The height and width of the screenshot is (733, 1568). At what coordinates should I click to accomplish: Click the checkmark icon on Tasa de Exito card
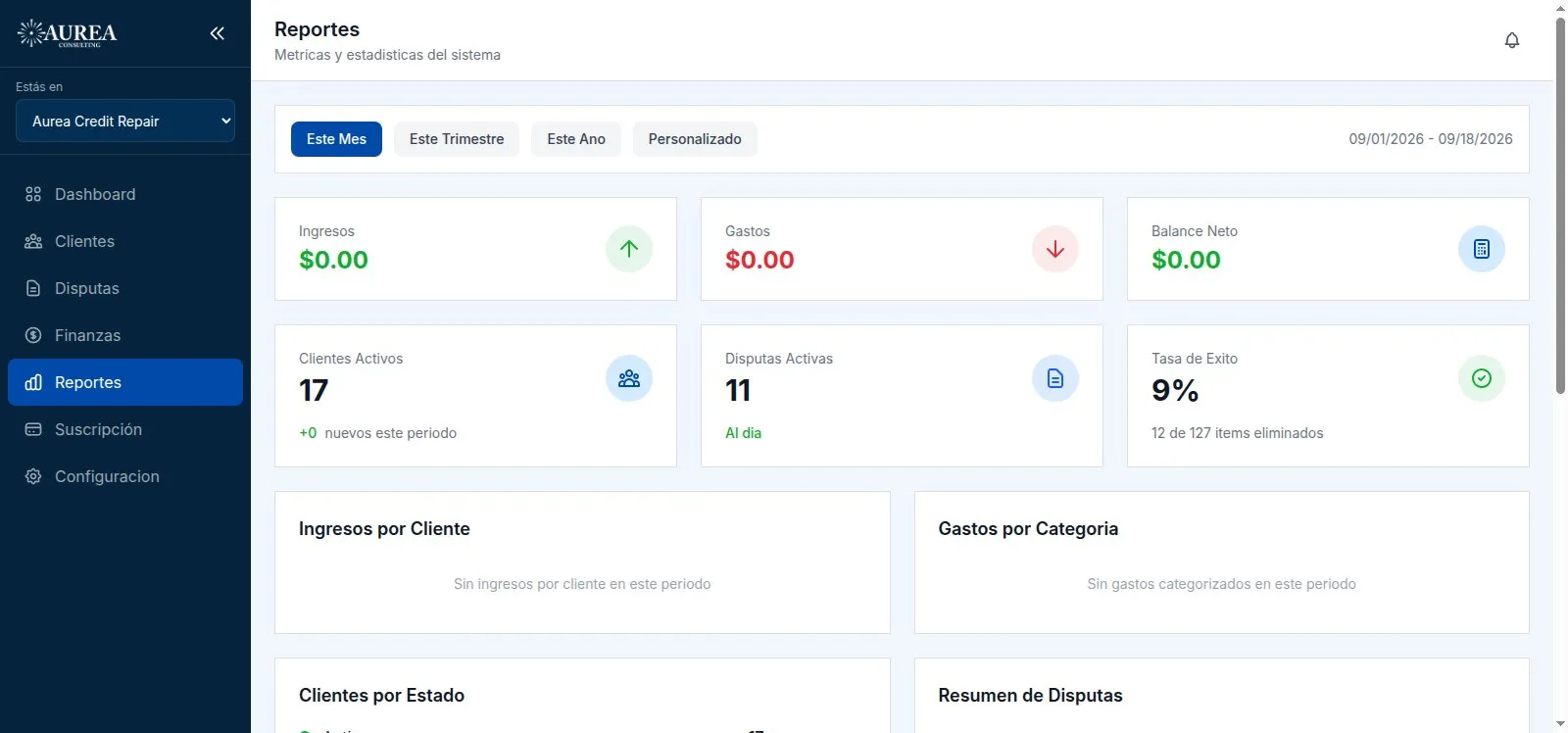point(1482,378)
